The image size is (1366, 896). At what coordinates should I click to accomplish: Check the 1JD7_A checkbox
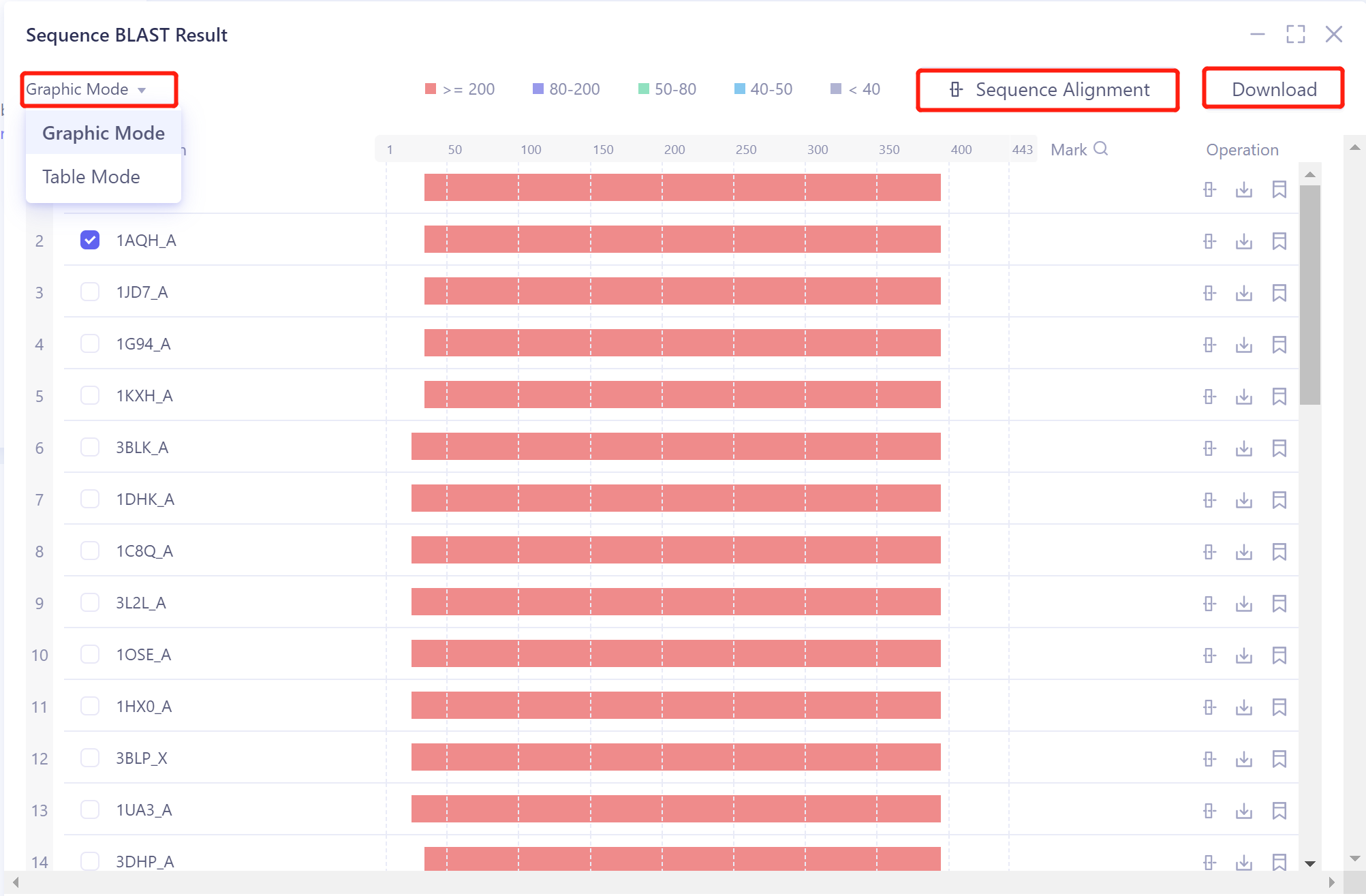90,292
